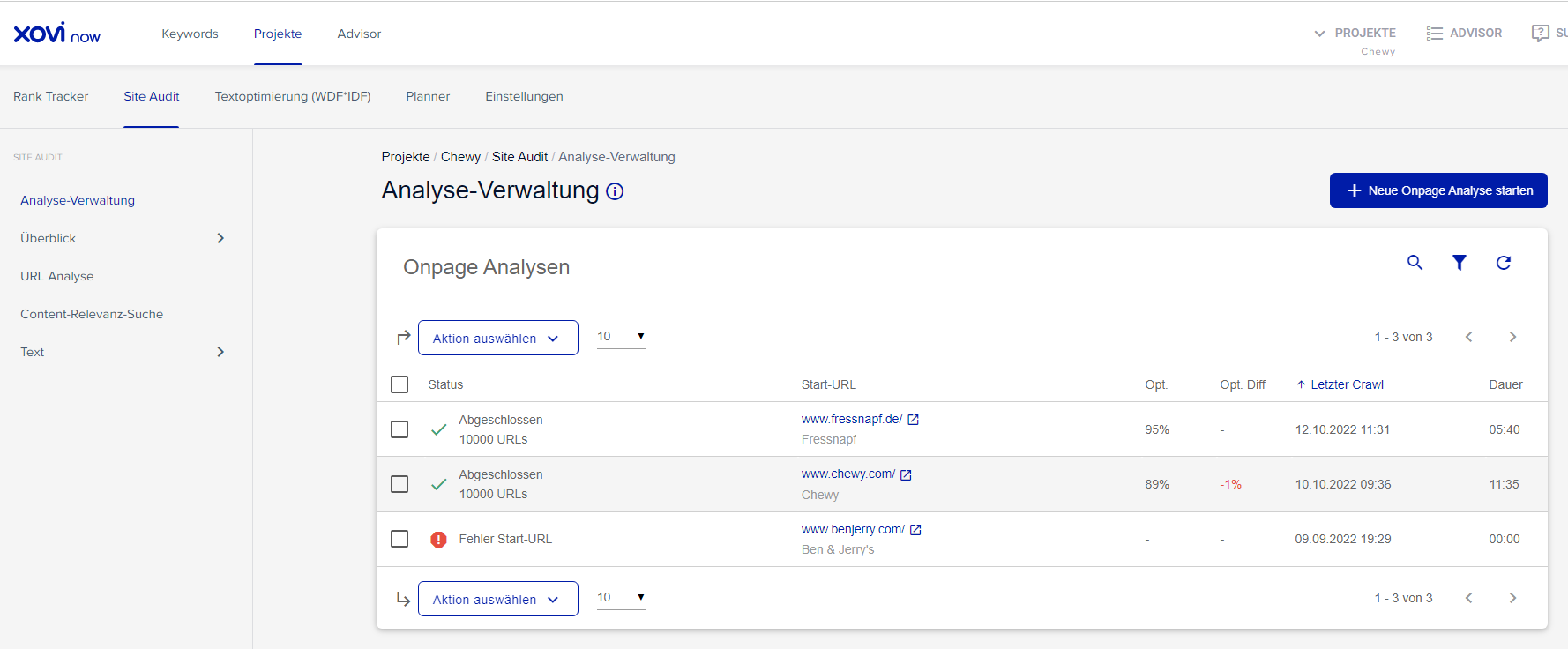Expand the Überblick sidebar chevron
This screenshot has width=1568, height=649.
(220, 238)
